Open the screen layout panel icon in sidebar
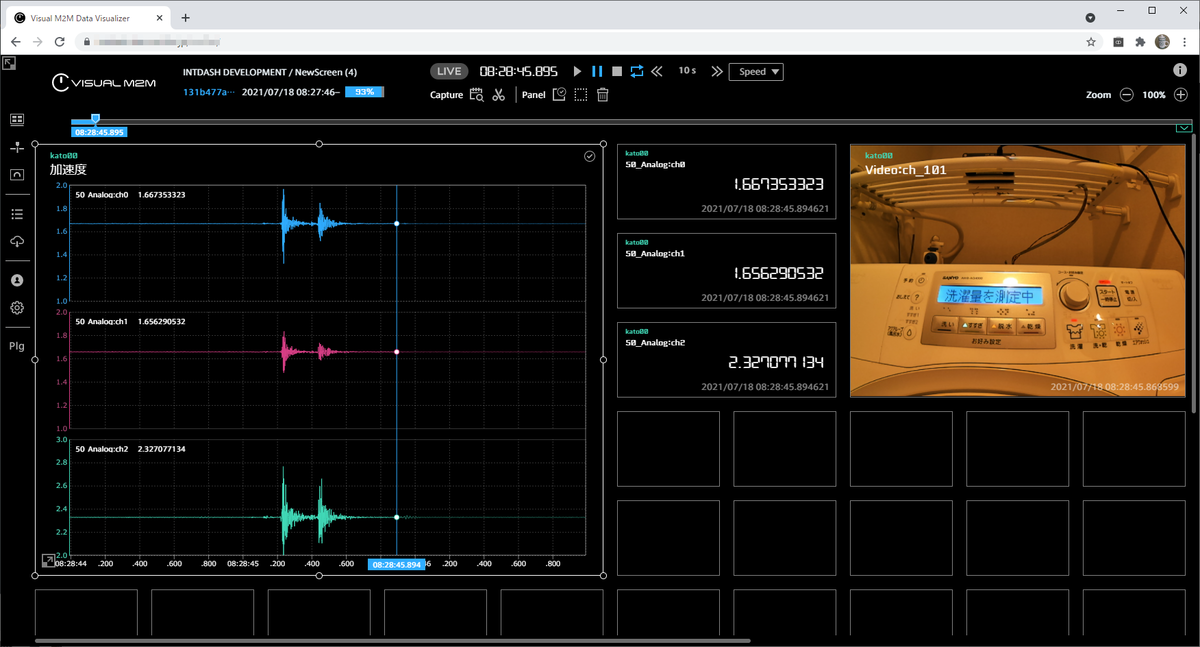 17,120
